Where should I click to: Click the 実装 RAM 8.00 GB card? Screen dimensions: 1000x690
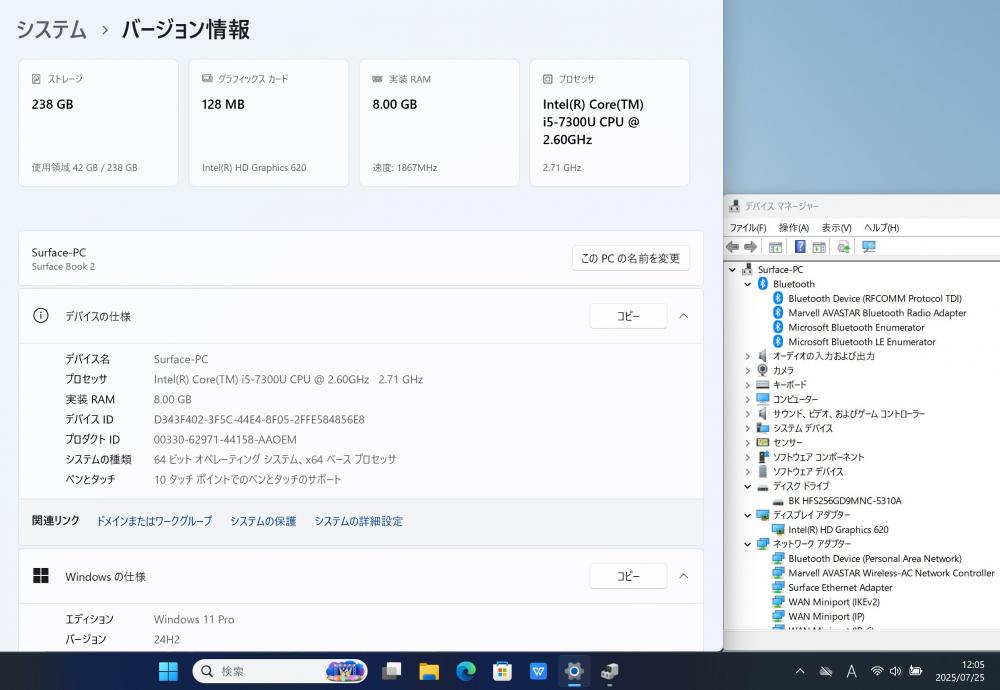(x=439, y=123)
